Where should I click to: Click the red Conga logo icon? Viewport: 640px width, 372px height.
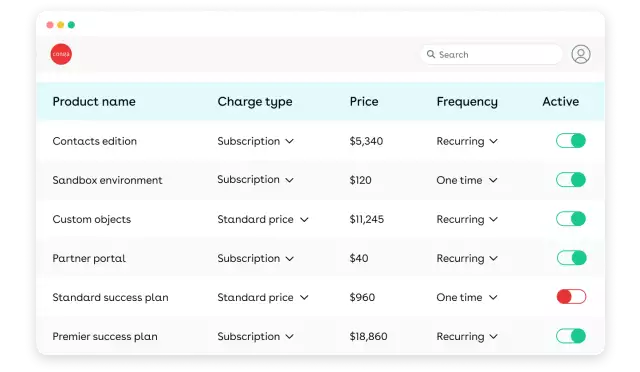pyautogui.click(x=61, y=54)
